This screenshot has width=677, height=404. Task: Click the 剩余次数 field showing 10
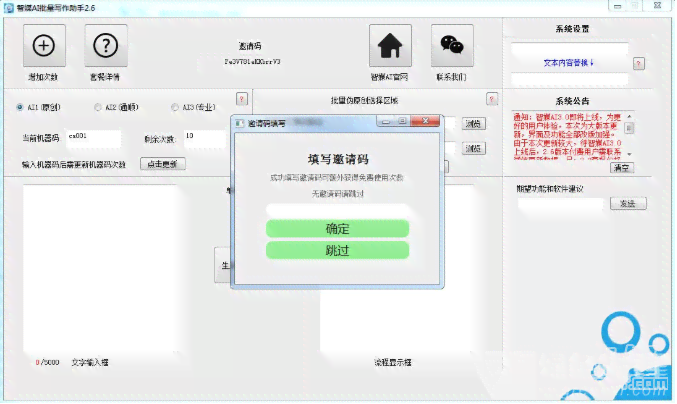[x=205, y=139]
